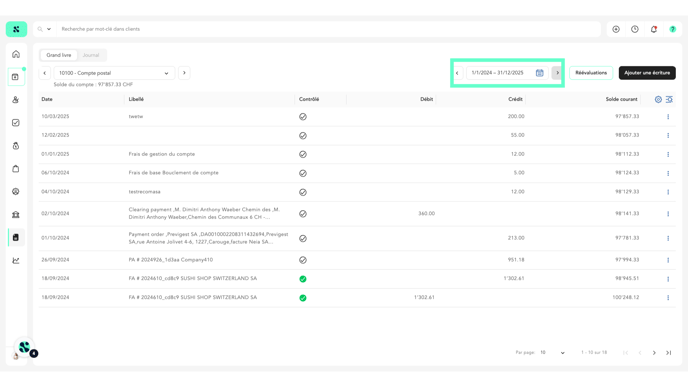The image size is (688, 387).
Task: Open the history clock icon
Action: point(635,29)
